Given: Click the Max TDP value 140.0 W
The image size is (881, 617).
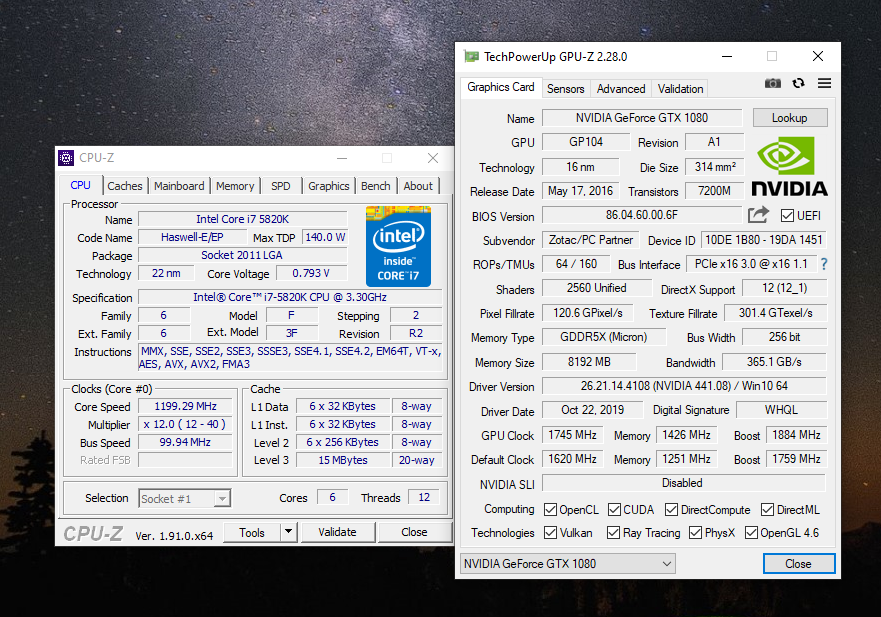Looking at the screenshot, I should [x=325, y=237].
